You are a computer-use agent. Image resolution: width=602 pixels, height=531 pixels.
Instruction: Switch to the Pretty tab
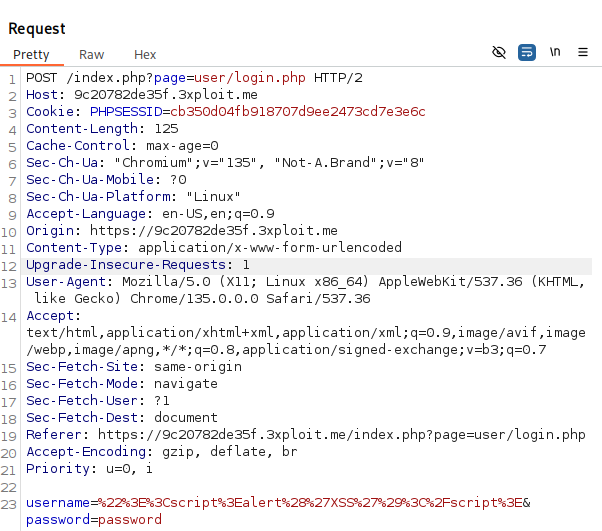31,55
